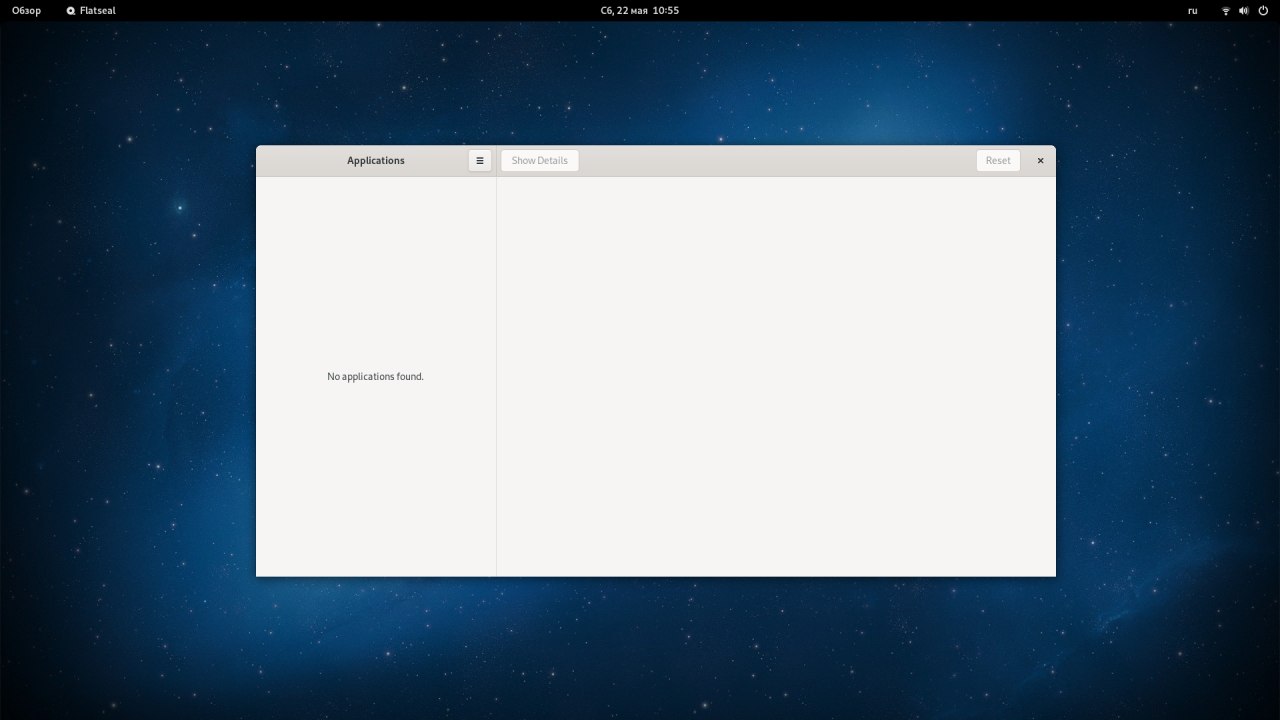
Task: Open the Wi-Fi network status icon
Action: point(1225,10)
